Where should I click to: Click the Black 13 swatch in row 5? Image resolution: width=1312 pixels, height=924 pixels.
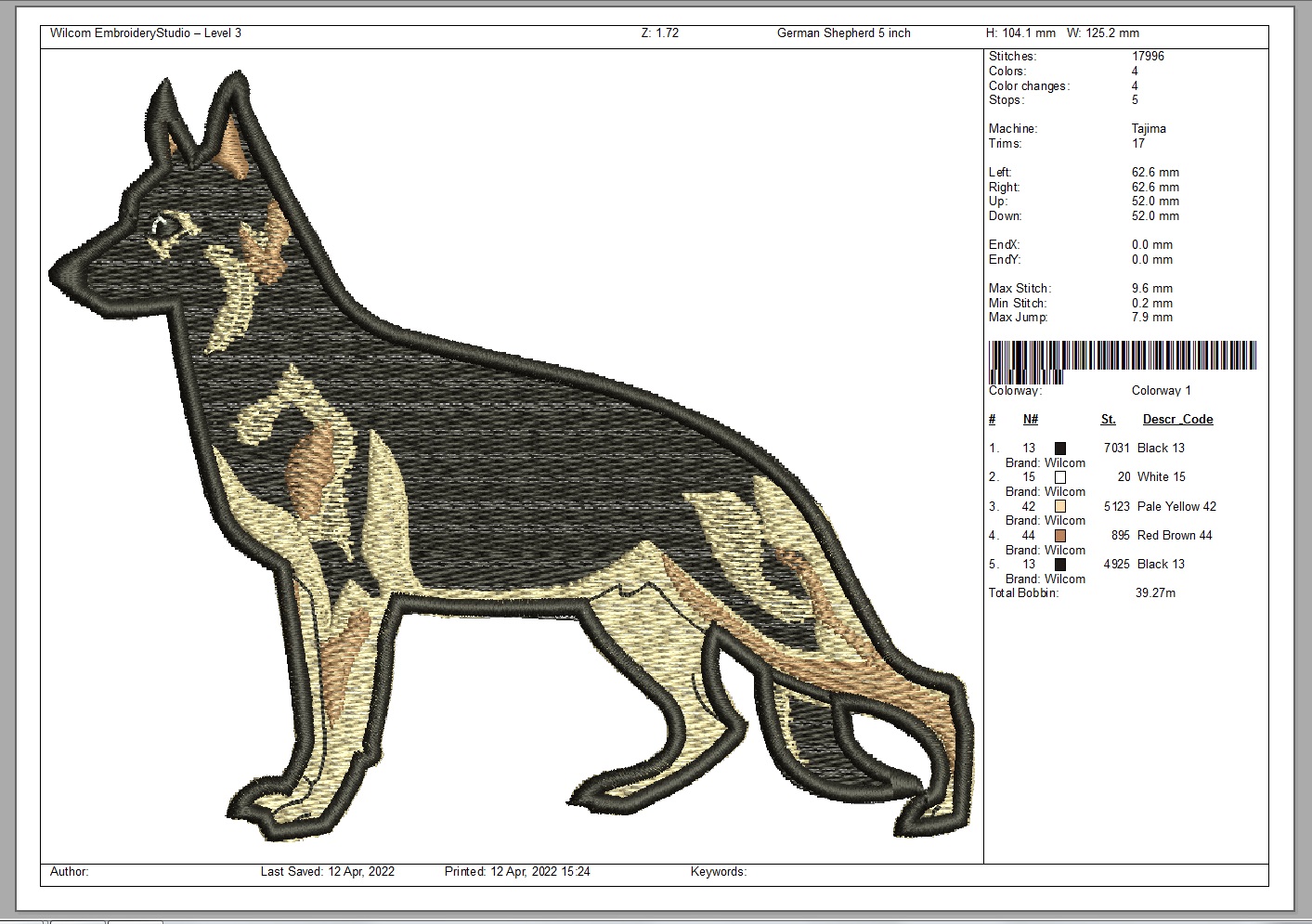pos(1059,565)
